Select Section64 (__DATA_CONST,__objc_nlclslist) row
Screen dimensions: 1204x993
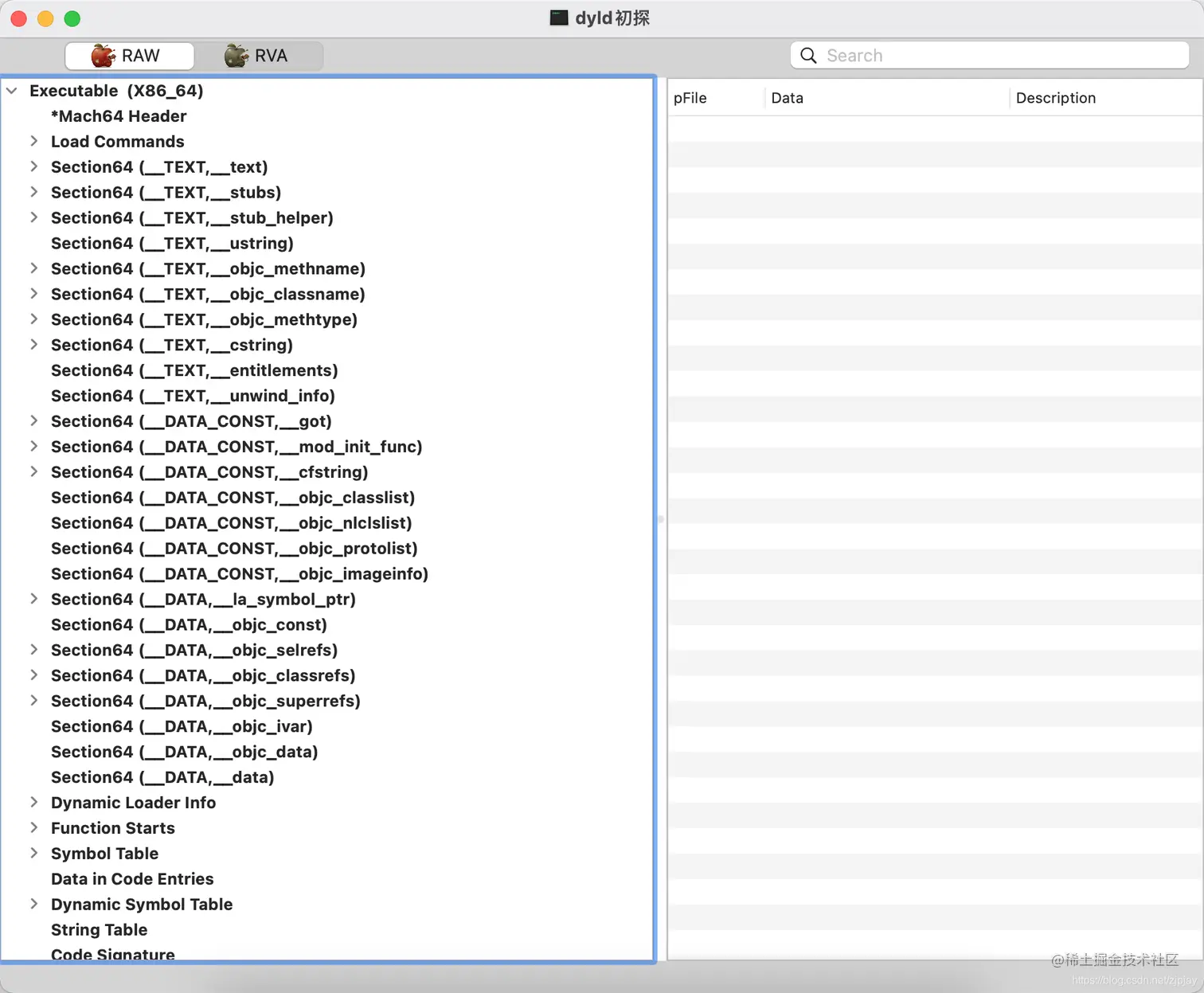[327, 523]
